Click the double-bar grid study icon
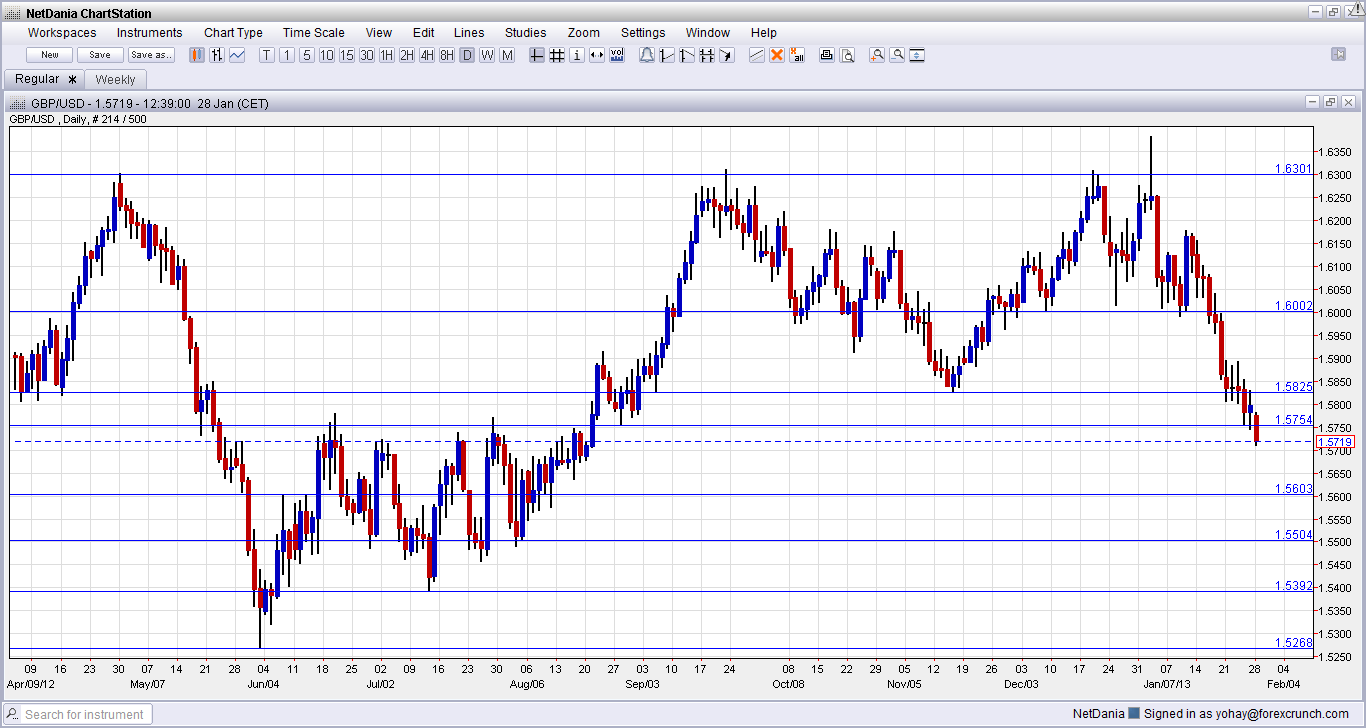1366x728 pixels. [707, 55]
